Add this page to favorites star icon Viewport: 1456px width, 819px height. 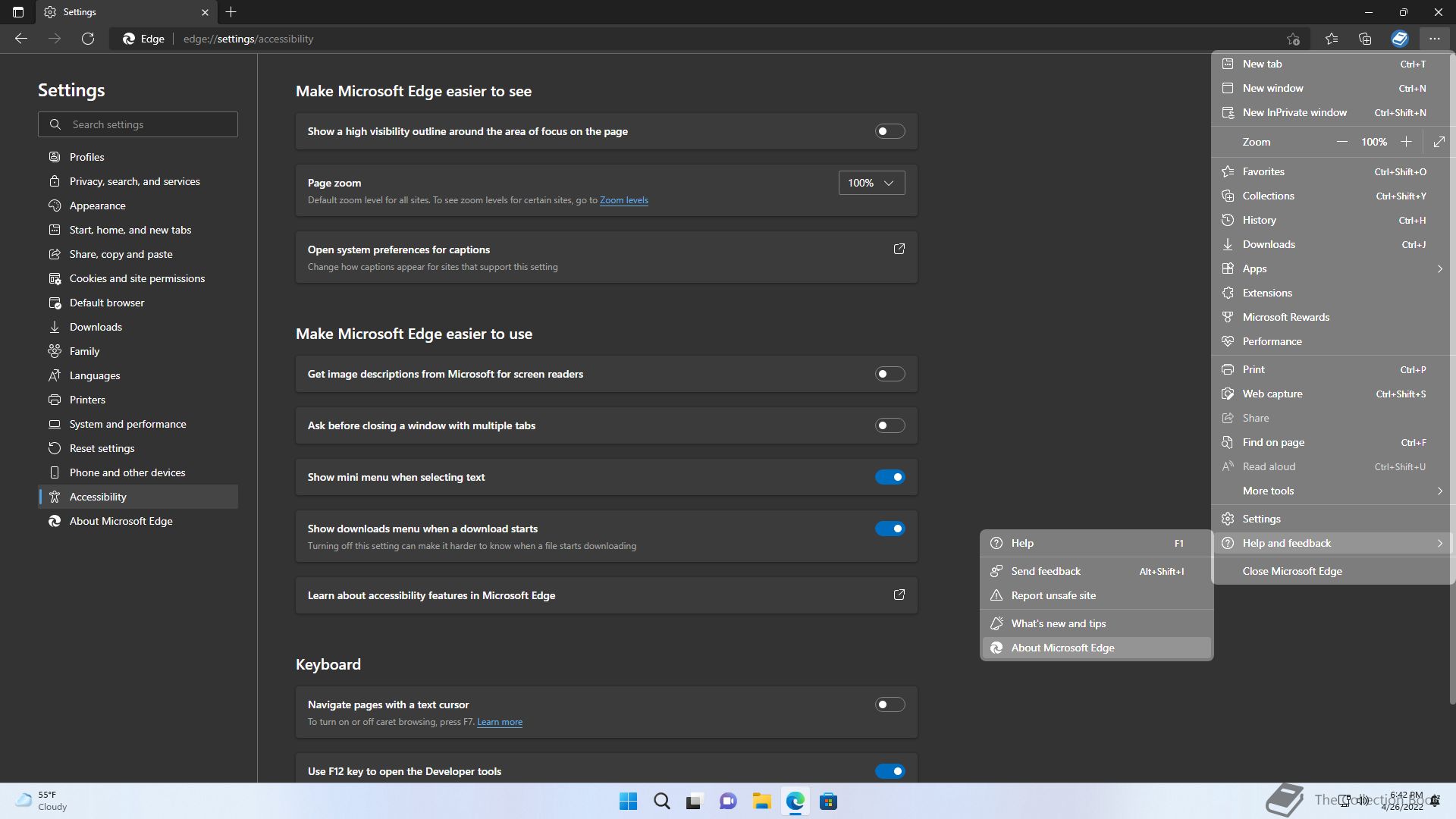click(1293, 39)
